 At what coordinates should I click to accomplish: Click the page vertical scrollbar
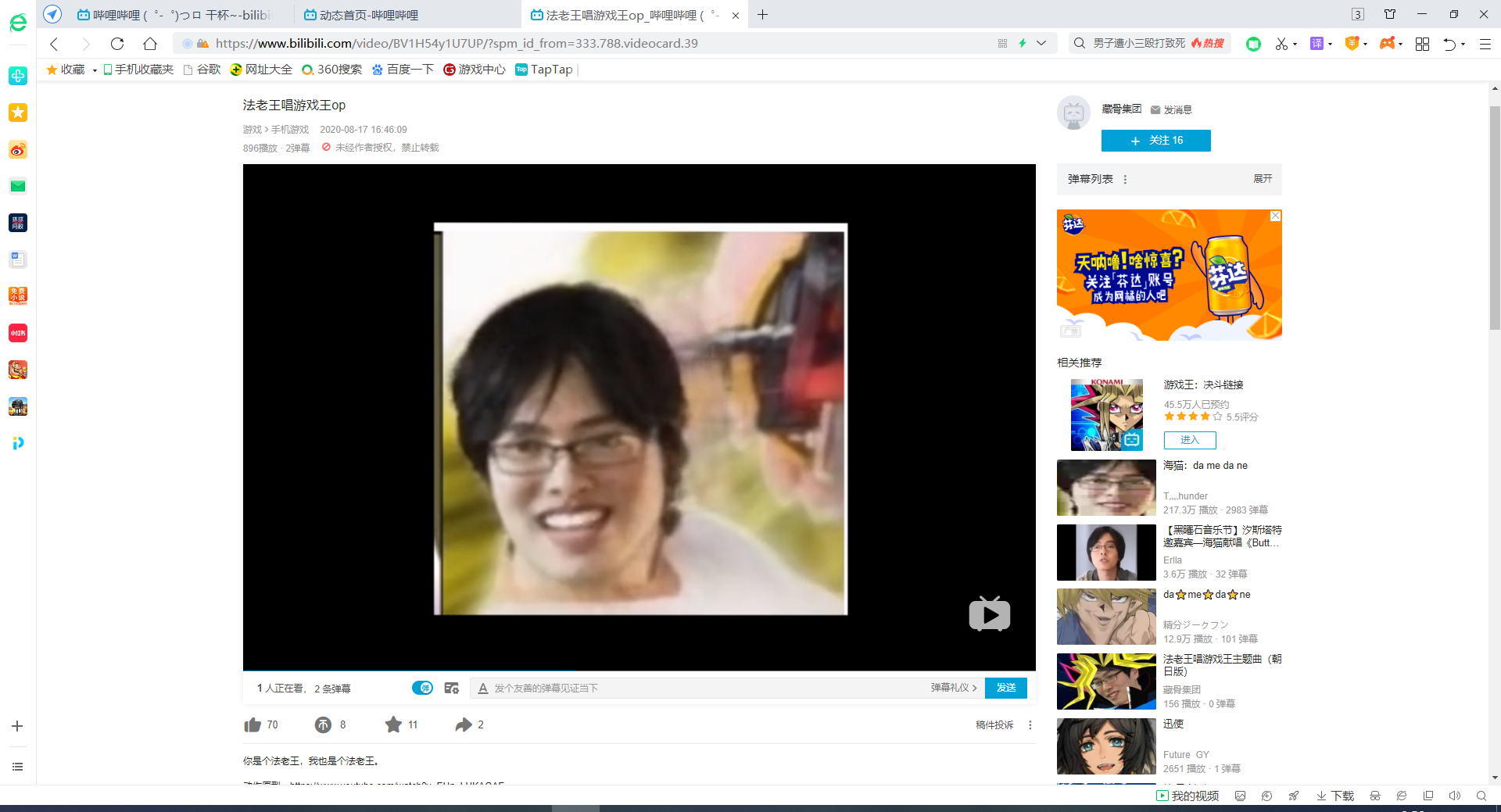1495,219
